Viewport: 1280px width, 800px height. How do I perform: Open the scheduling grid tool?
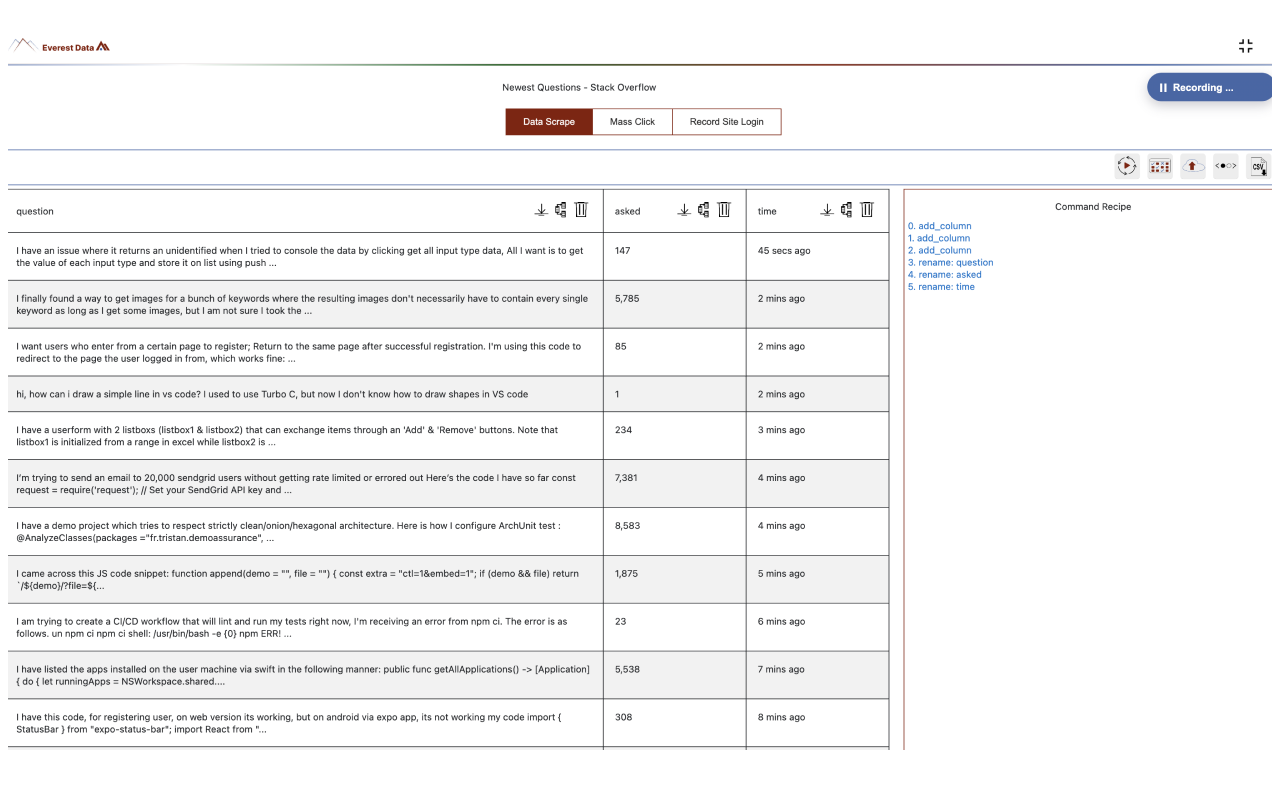(1159, 166)
